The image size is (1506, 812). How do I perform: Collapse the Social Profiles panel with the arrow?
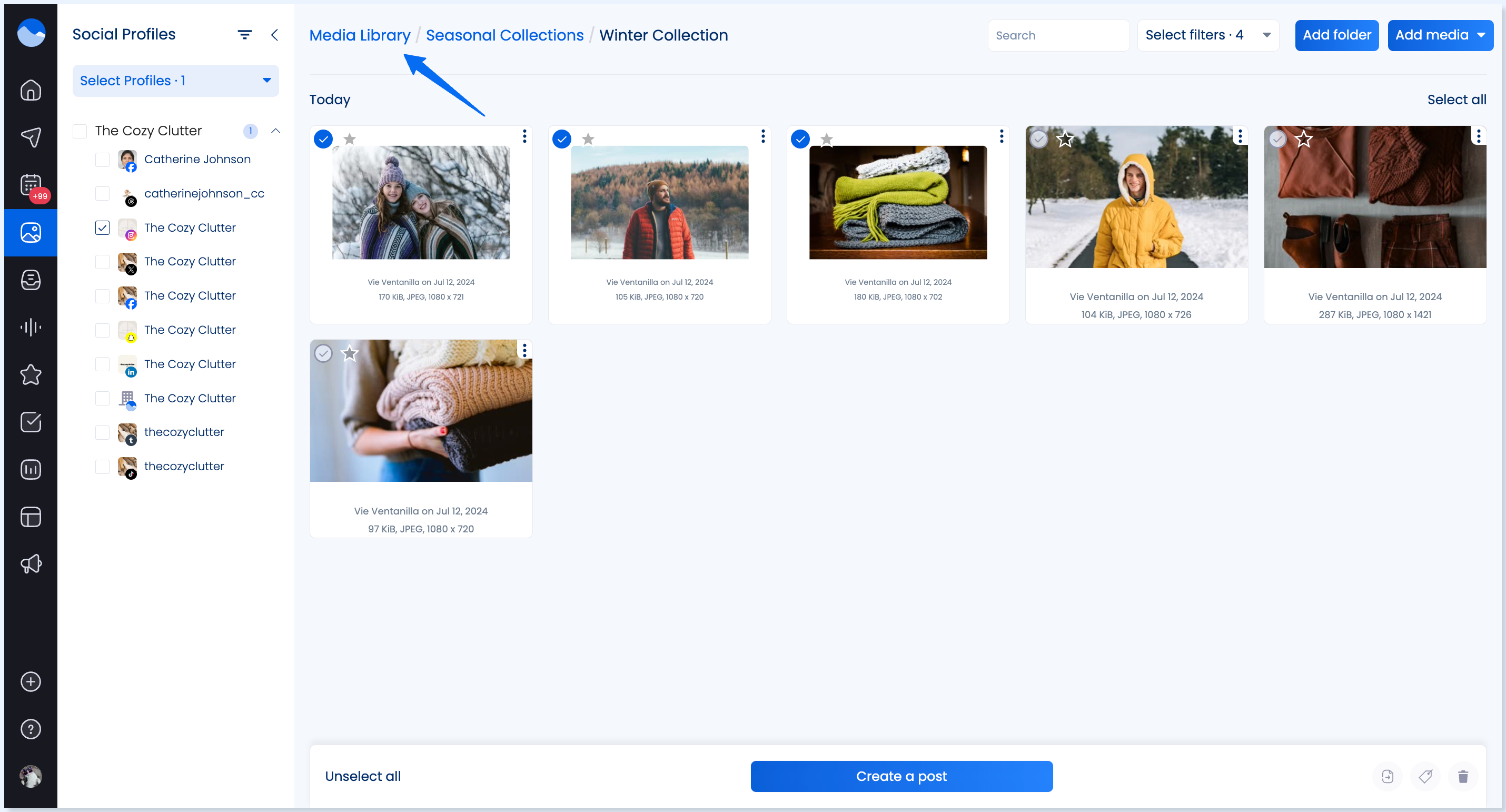coord(274,35)
